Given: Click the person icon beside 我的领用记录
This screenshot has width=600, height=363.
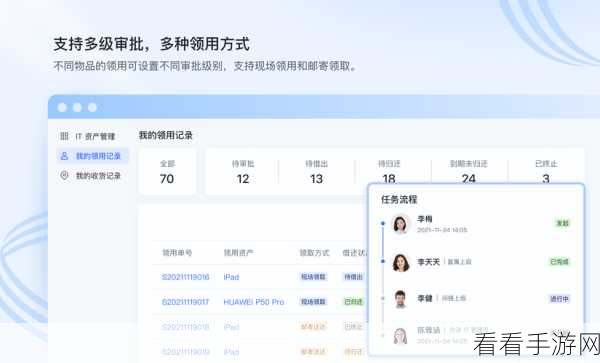Looking at the screenshot, I should pos(64,156).
